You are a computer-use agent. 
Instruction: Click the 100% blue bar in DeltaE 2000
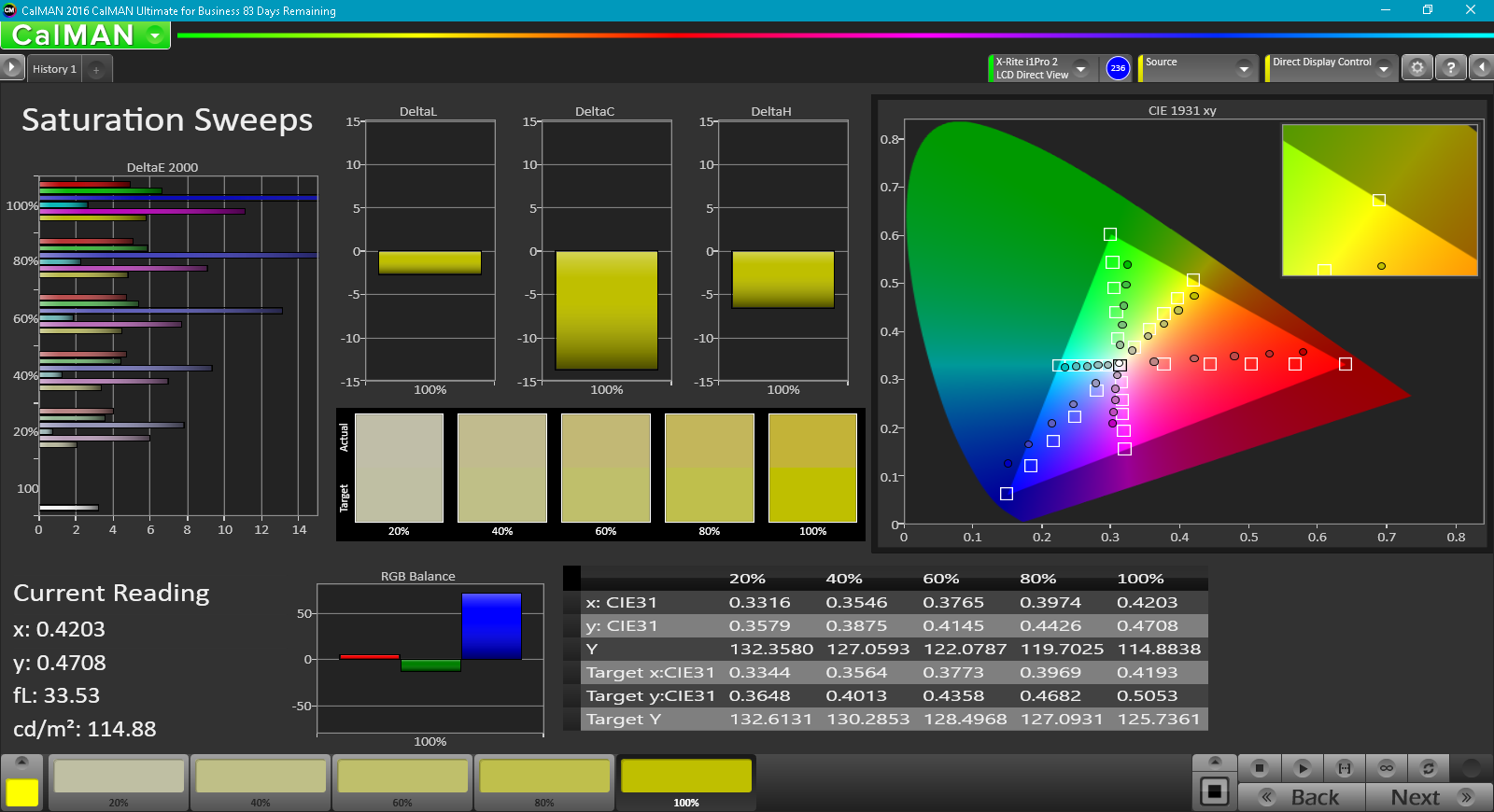point(178,198)
